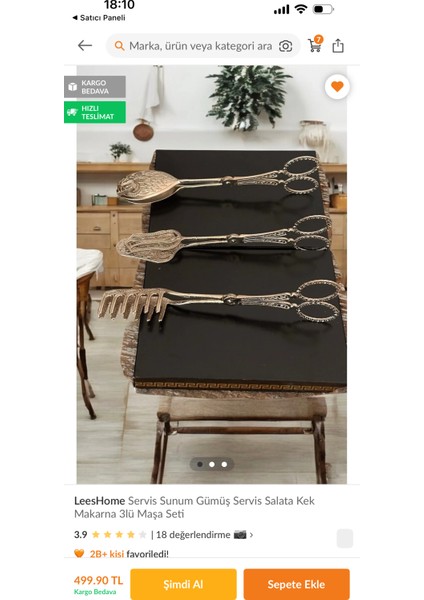Focus the Marka, ürün veya kategori search field
The image size is (424, 600).
(x=203, y=46)
